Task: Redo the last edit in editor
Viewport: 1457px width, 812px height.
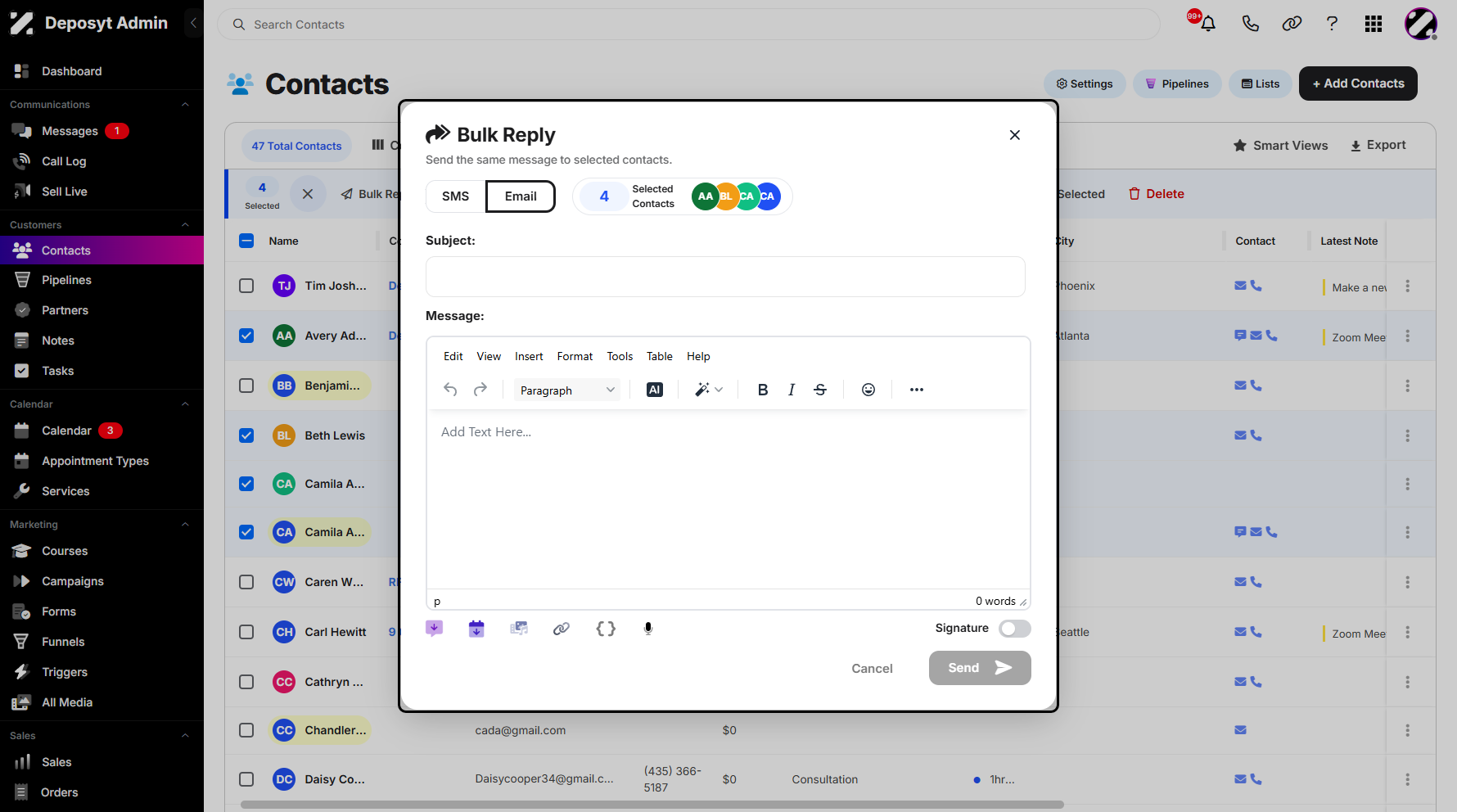Action: tap(480, 390)
